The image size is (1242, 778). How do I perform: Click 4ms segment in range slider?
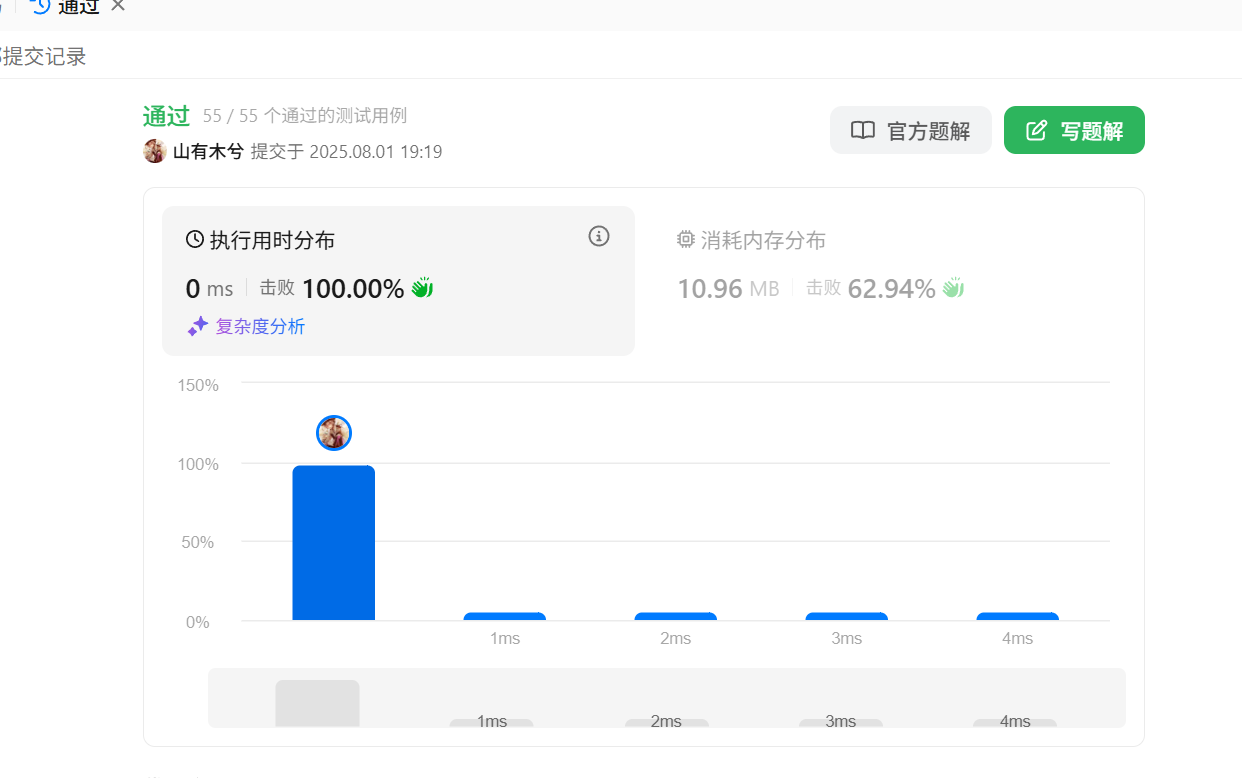1015,722
